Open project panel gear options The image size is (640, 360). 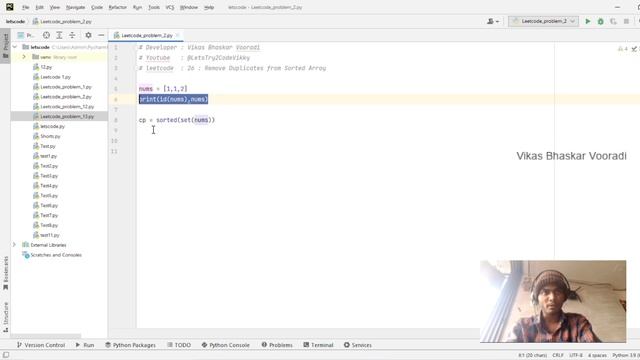(x=88, y=36)
